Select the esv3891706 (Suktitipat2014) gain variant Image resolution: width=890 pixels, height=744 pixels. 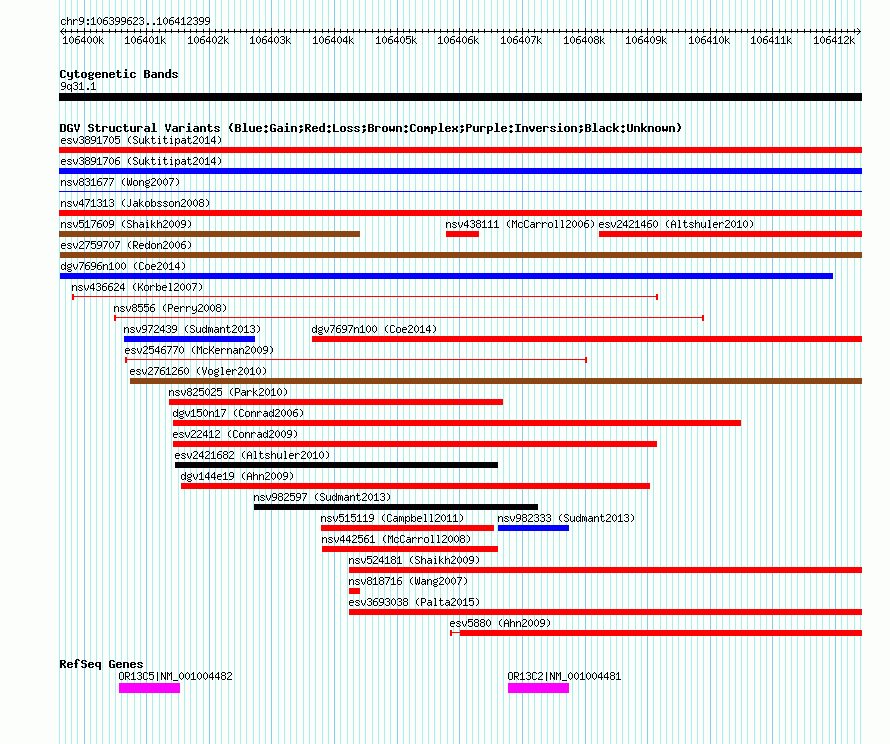460,171
